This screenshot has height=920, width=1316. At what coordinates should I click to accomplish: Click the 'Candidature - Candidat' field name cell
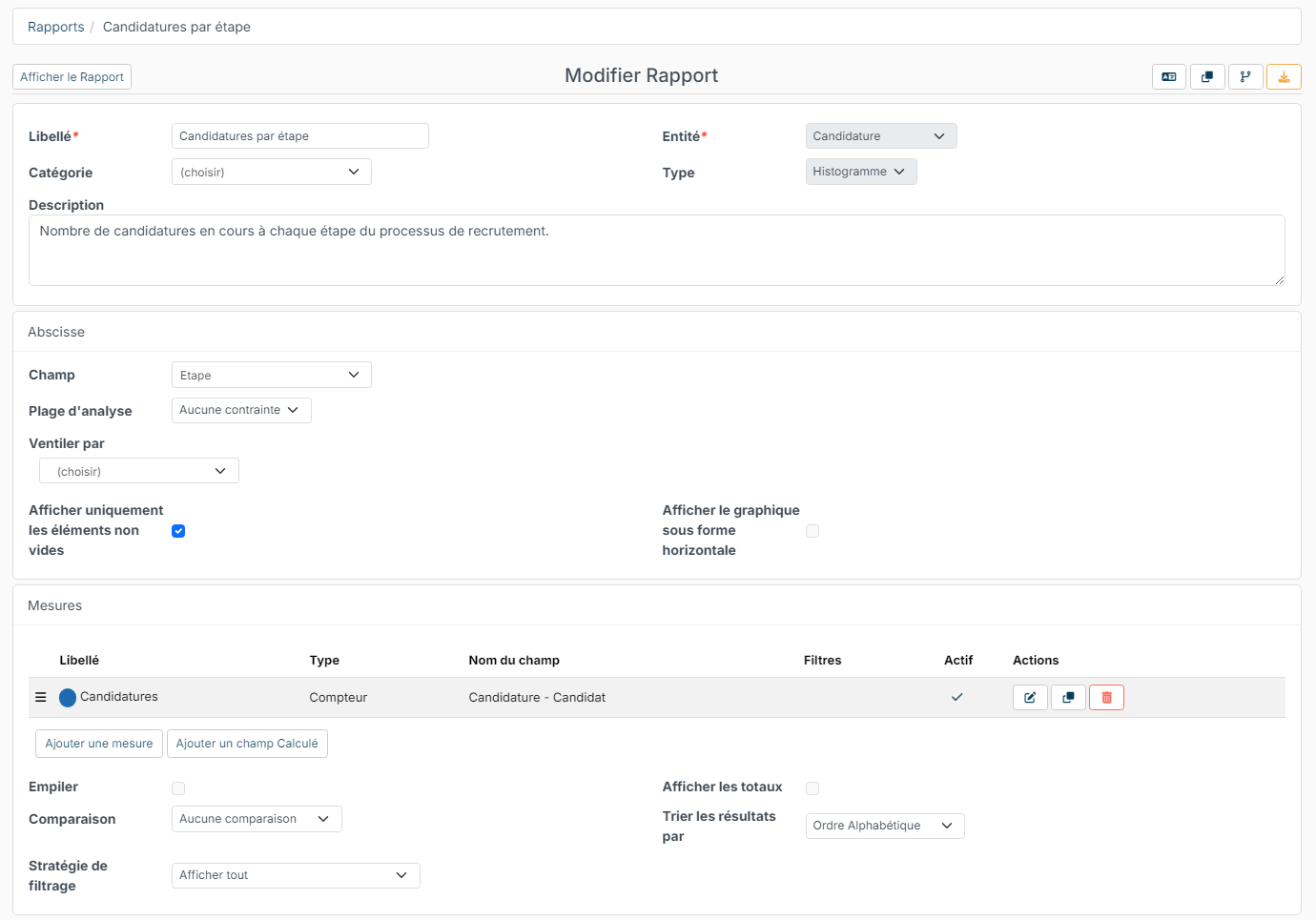537,698
